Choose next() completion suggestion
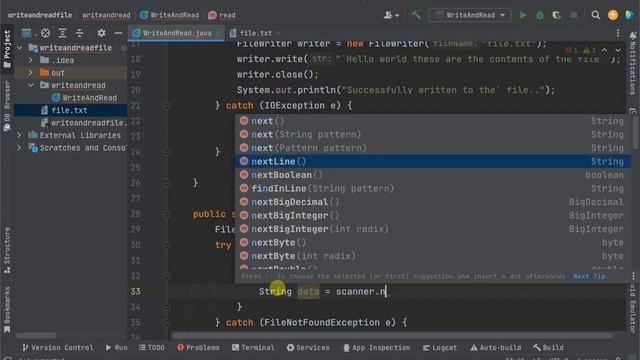Viewport: 640px width, 360px height. 433,121
